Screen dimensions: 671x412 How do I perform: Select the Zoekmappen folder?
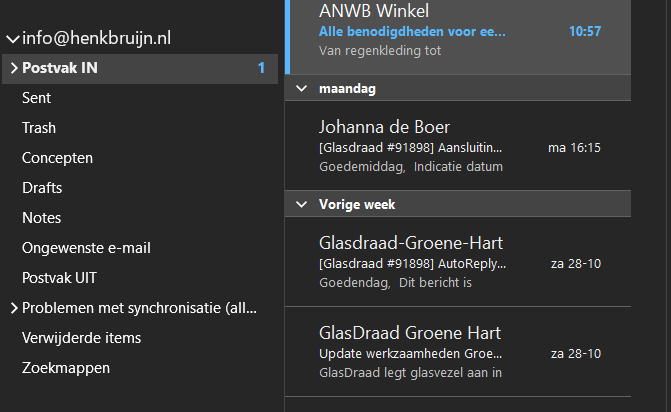coord(66,368)
